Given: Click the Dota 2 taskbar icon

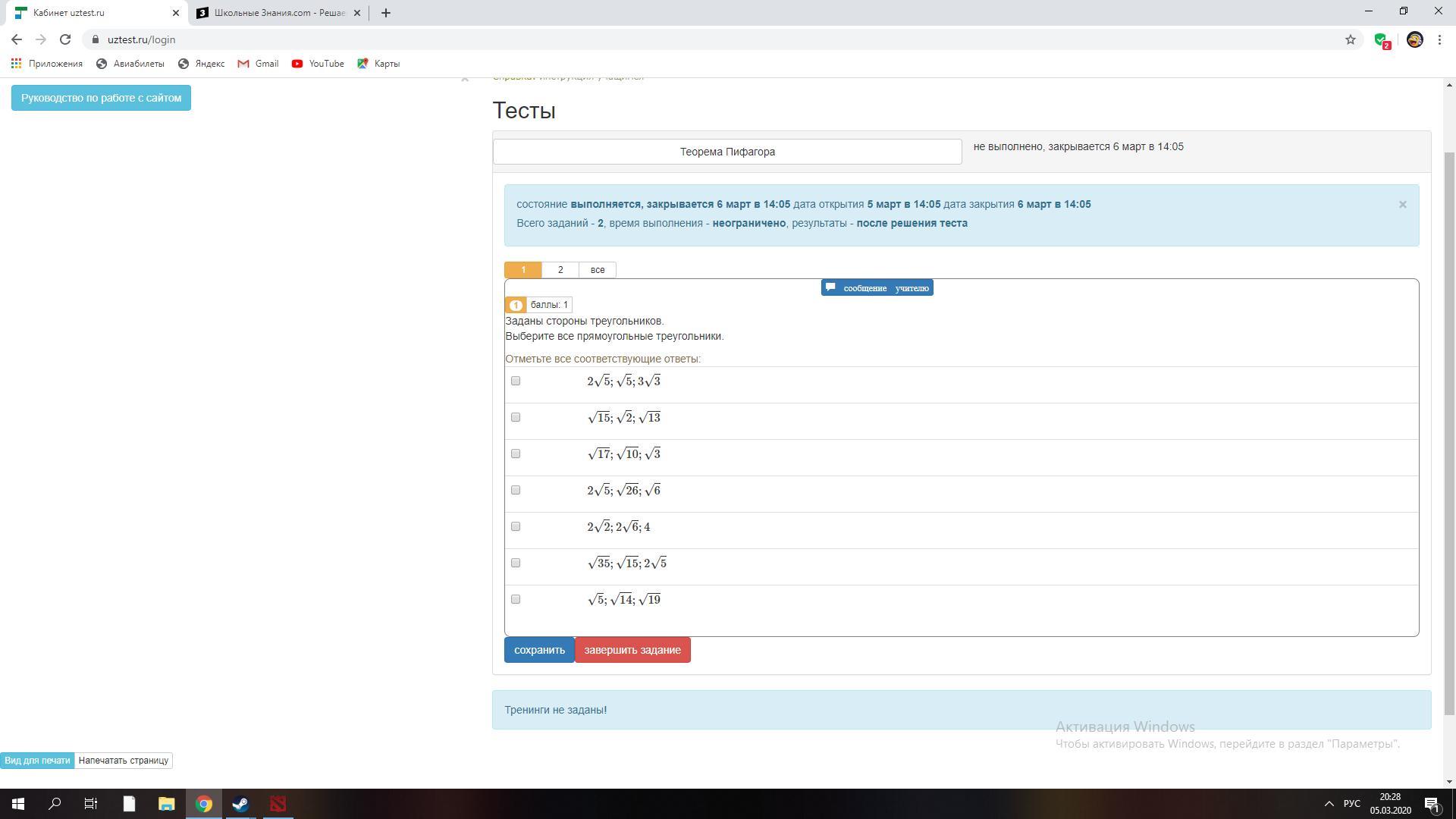Looking at the screenshot, I should [278, 804].
